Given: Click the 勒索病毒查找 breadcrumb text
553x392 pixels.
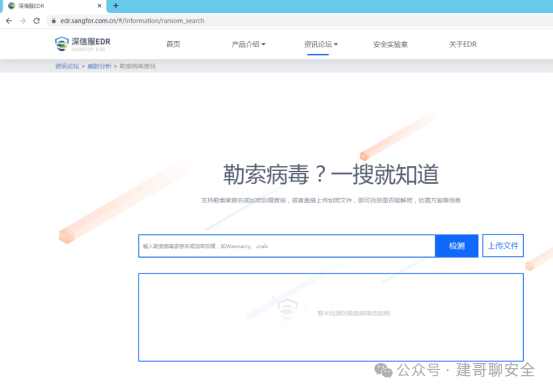Looking at the screenshot, I should pyautogui.click(x=138, y=66).
